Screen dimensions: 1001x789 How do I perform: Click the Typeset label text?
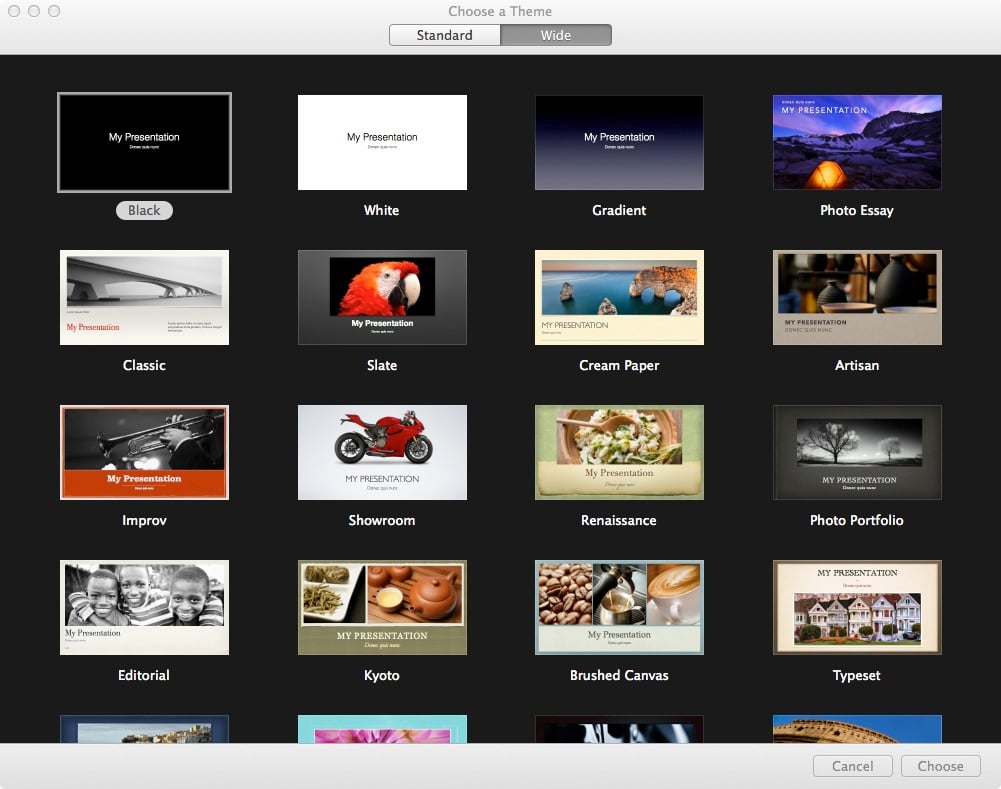point(857,676)
